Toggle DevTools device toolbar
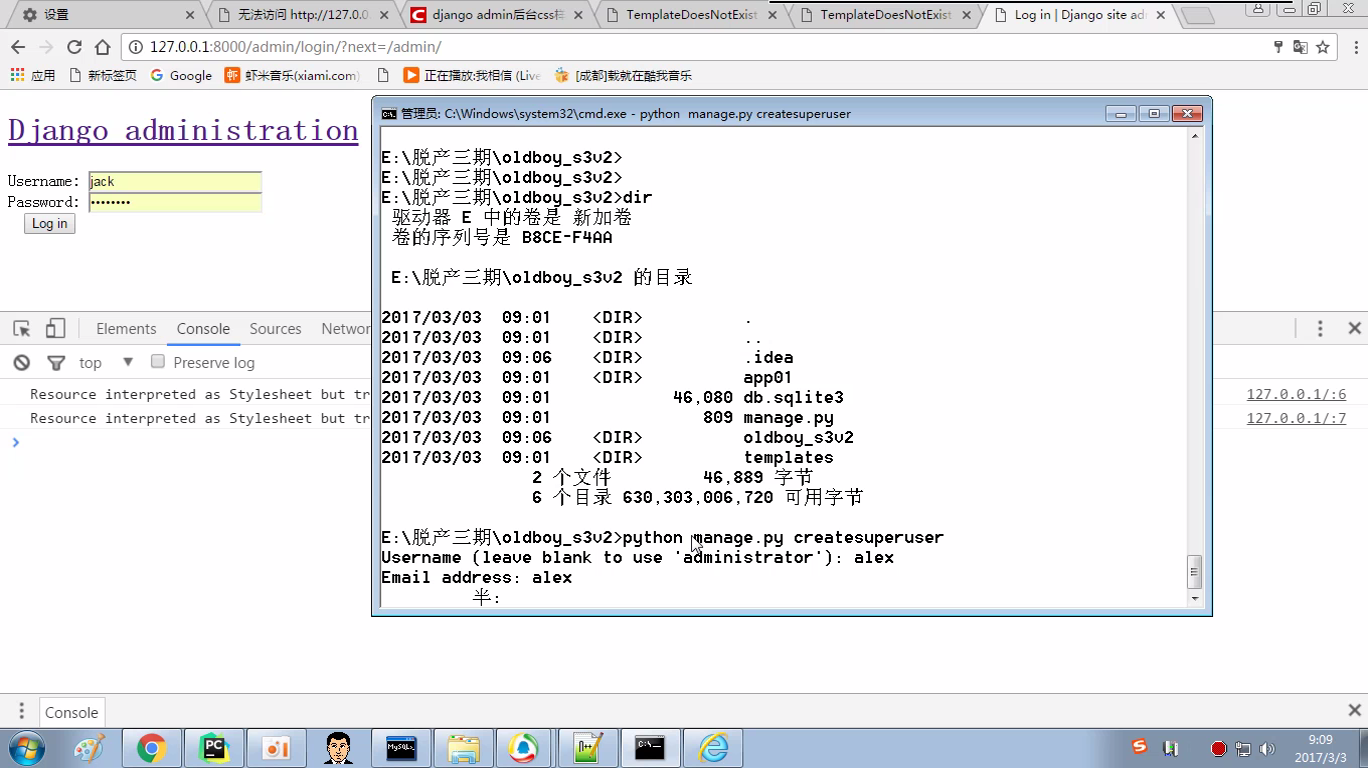Image resolution: width=1368 pixels, height=768 pixels. point(55,328)
